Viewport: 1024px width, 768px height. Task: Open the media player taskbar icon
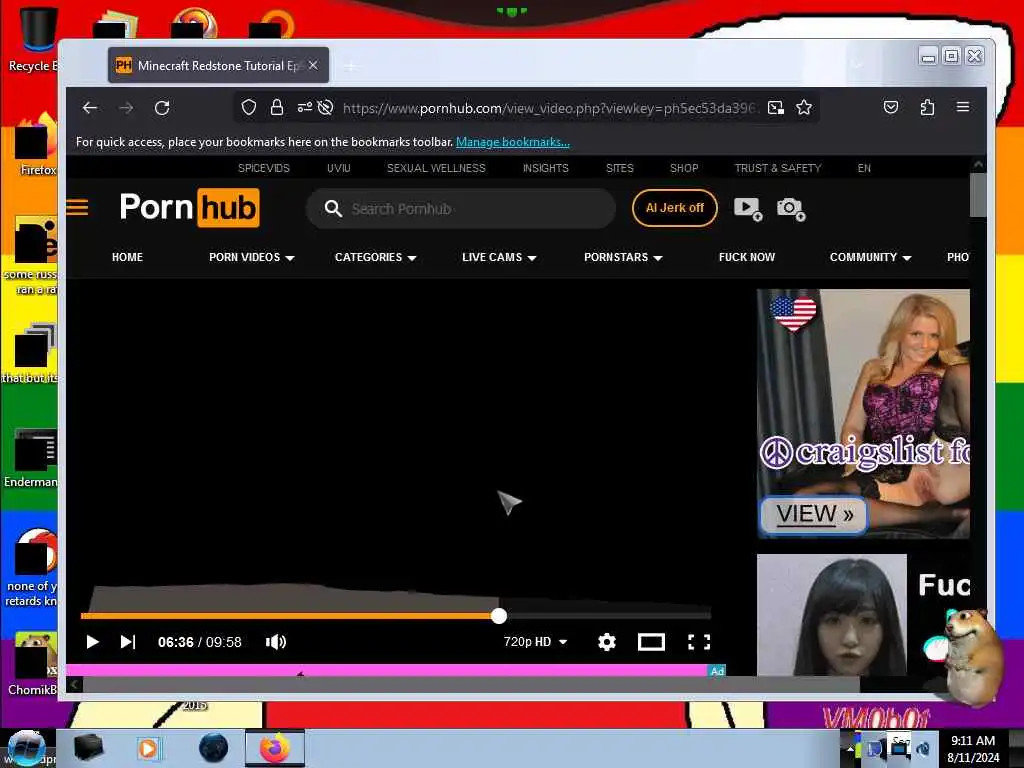coord(148,748)
